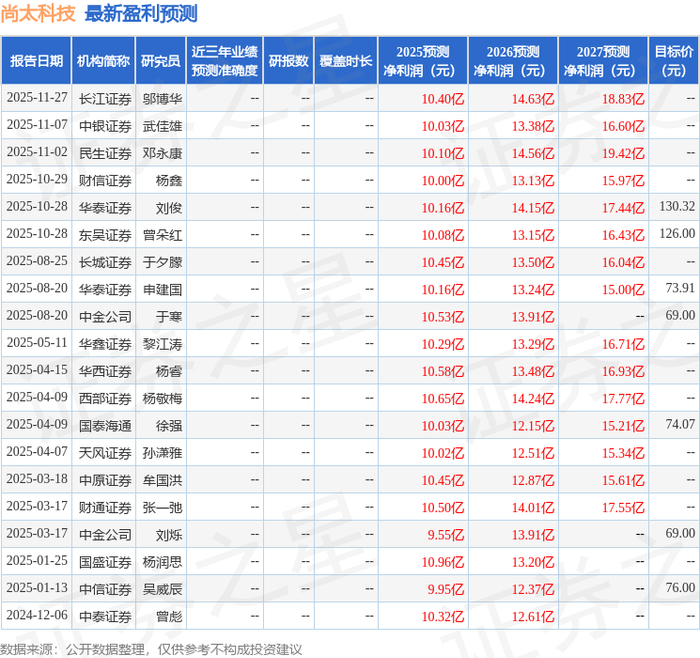The height and width of the screenshot is (658, 700).
Task: Select analyst 曾朵红
Action: coord(162,235)
